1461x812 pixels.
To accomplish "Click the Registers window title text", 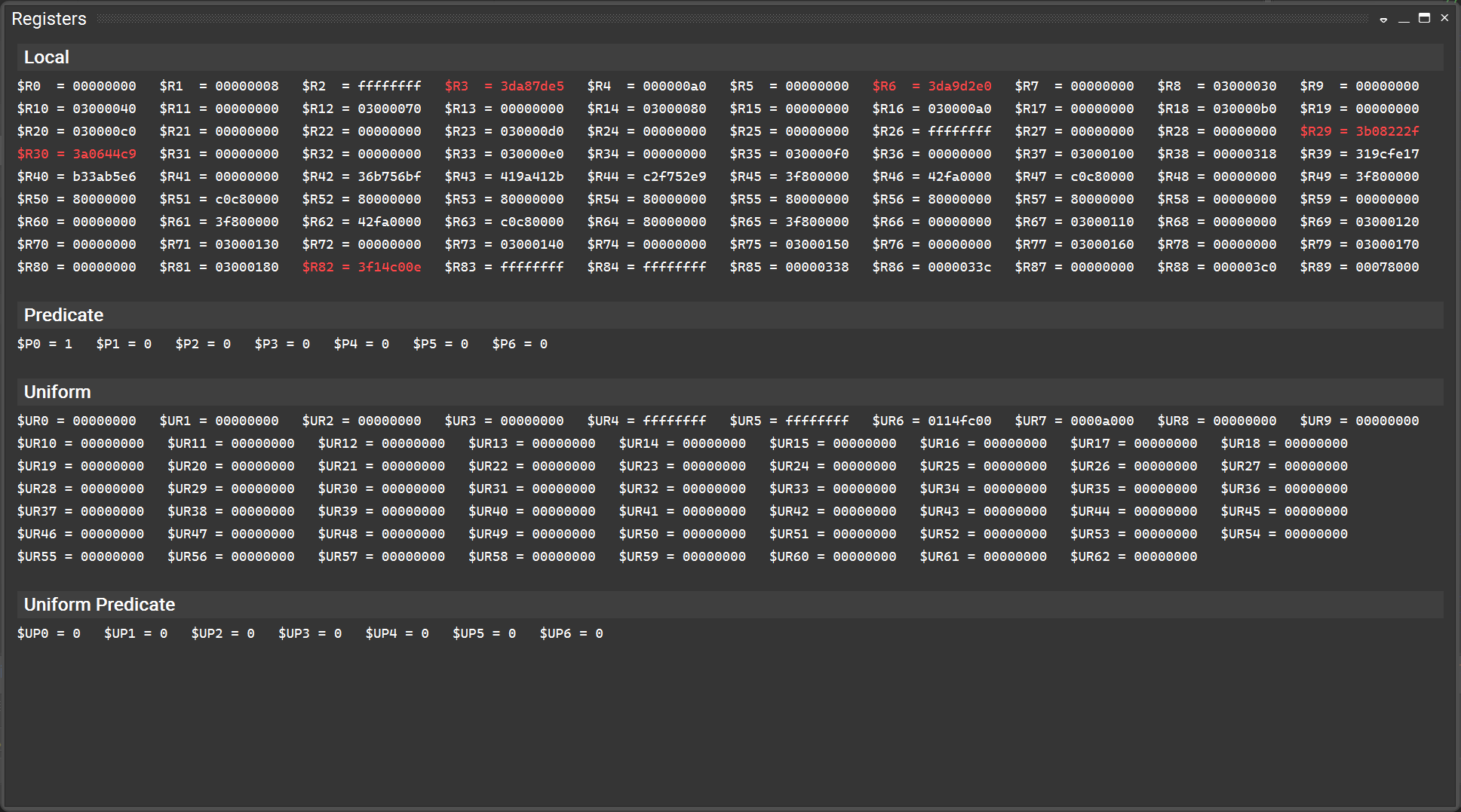I will (x=48, y=18).
